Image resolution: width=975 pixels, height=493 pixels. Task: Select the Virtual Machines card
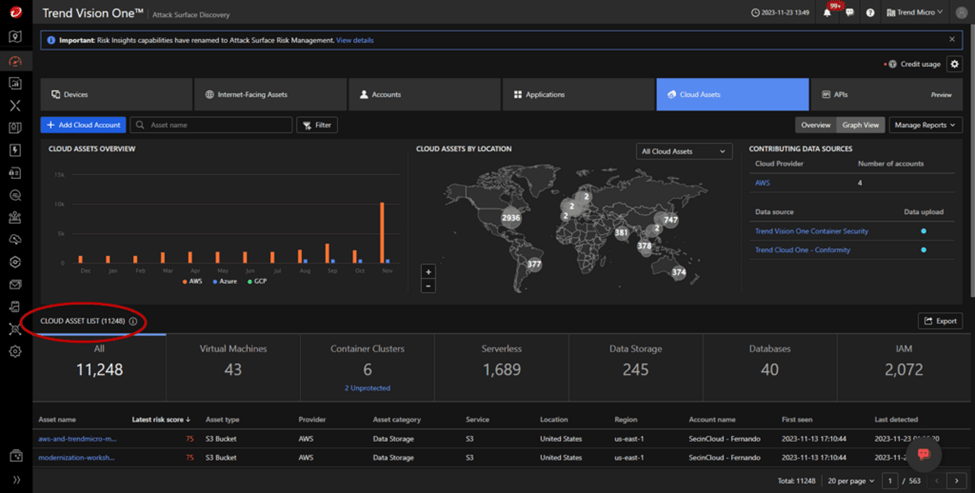(233, 367)
